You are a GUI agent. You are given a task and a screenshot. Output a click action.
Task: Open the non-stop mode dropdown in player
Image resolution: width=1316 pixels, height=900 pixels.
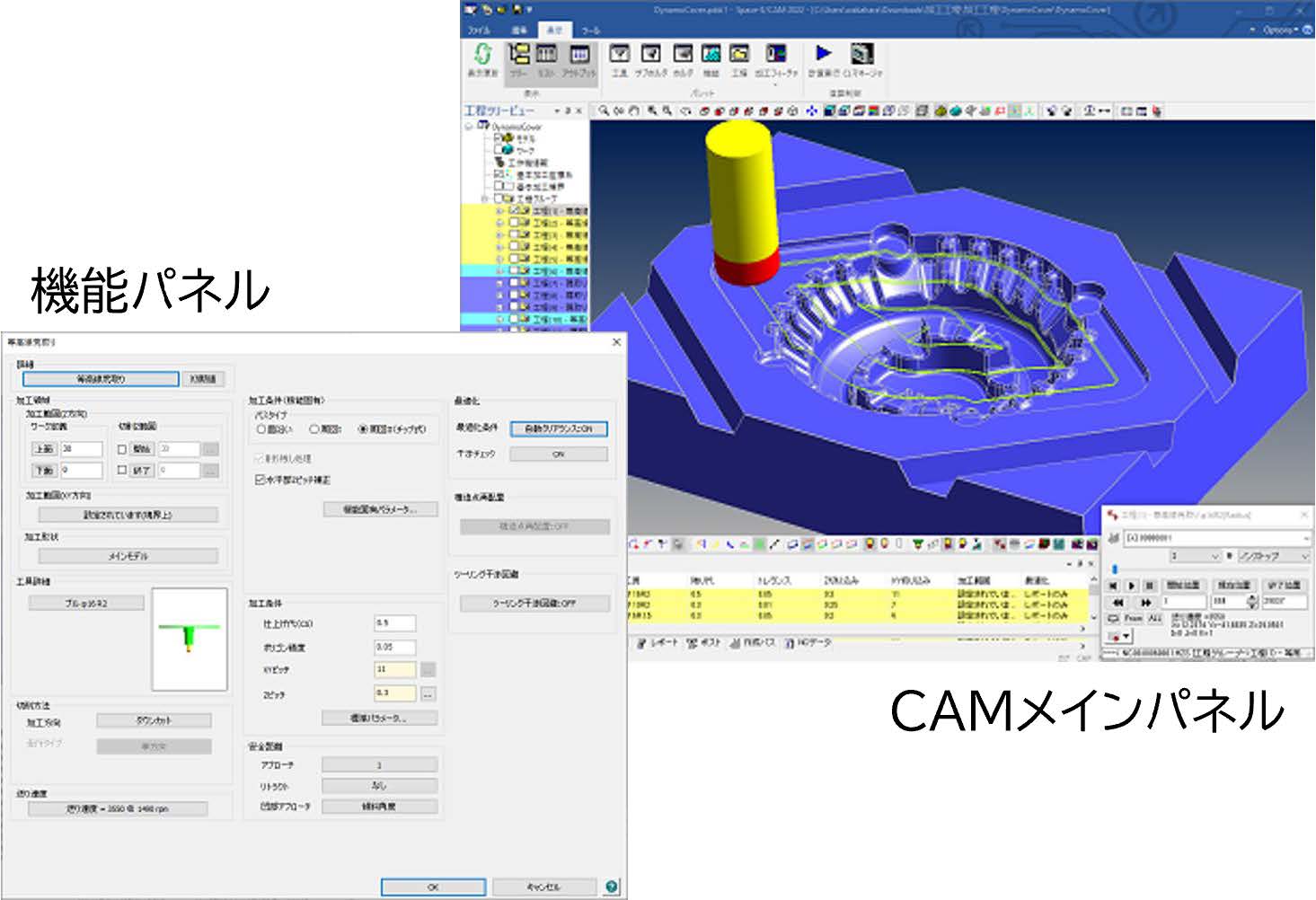1304,556
